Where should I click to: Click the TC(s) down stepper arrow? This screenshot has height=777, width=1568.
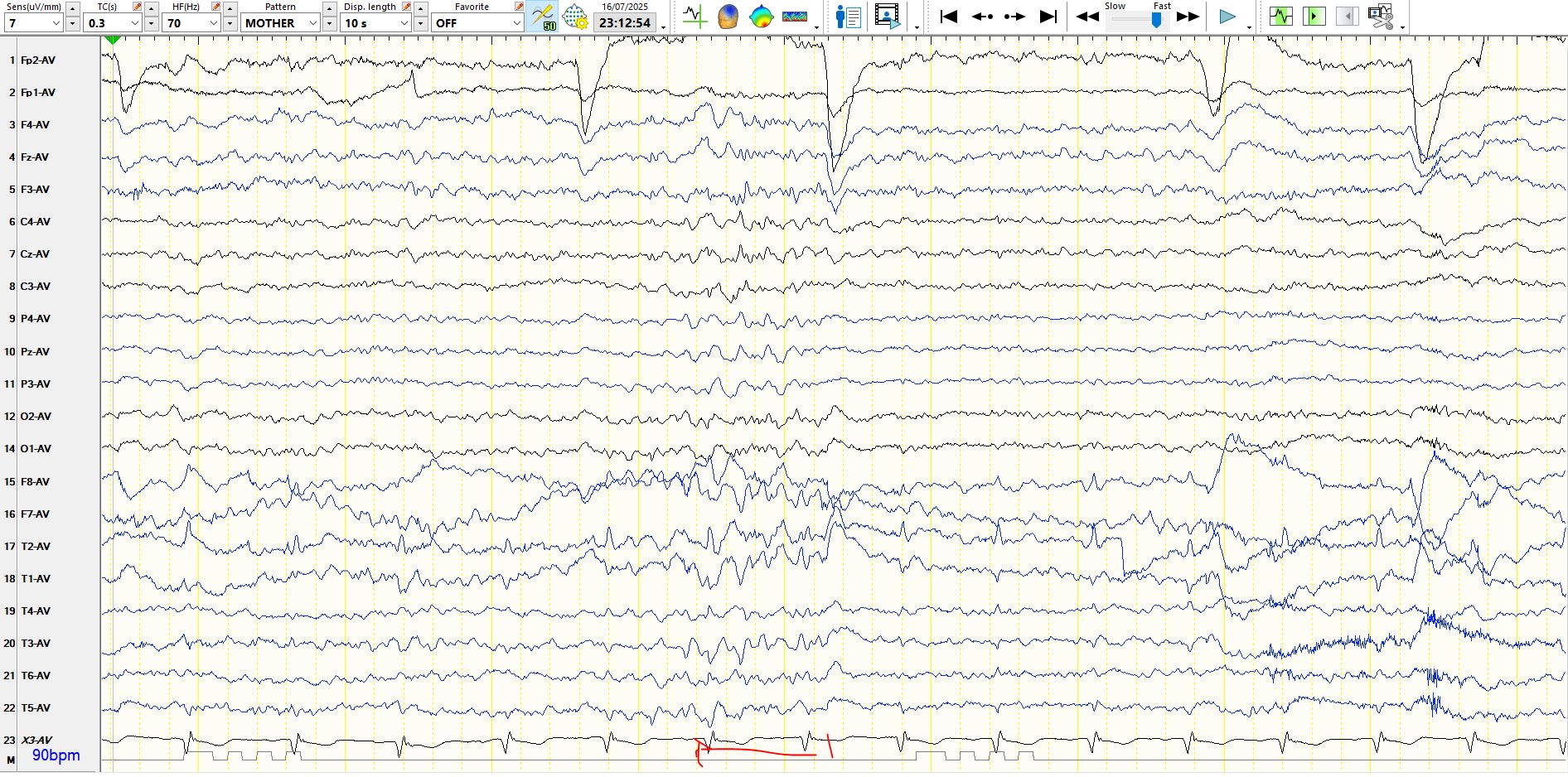point(152,23)
